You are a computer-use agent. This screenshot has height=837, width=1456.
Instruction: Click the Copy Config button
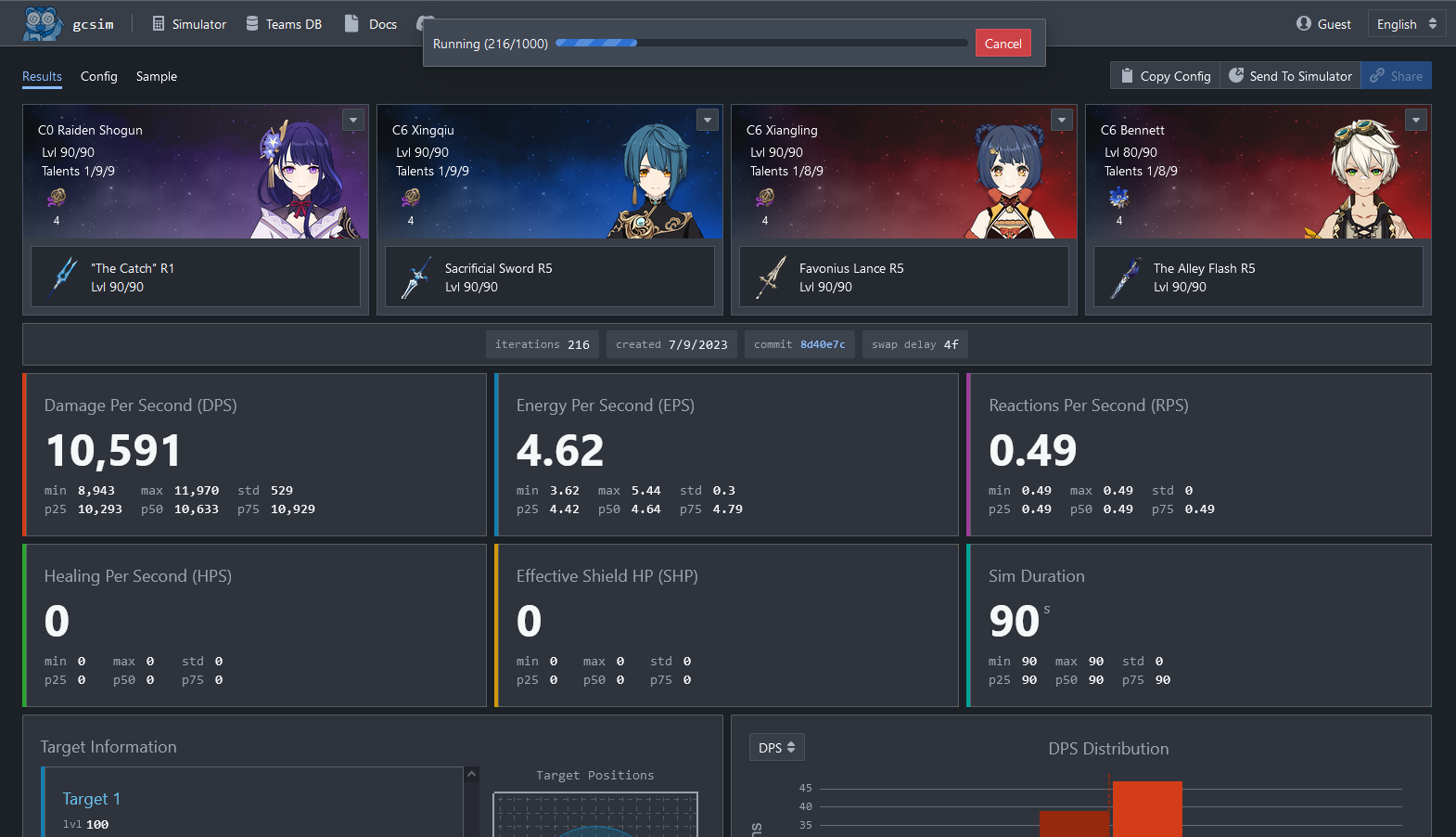[x=1165, y=76]
